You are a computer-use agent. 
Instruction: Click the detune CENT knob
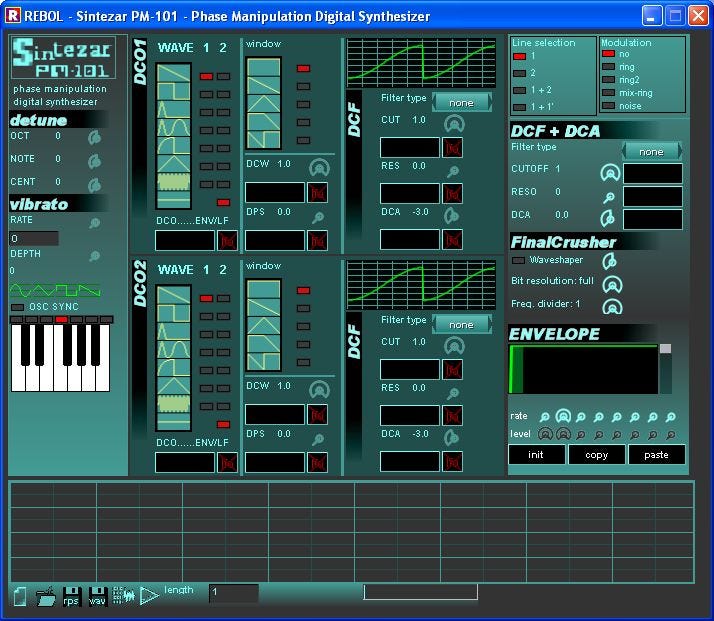point(94,185)
